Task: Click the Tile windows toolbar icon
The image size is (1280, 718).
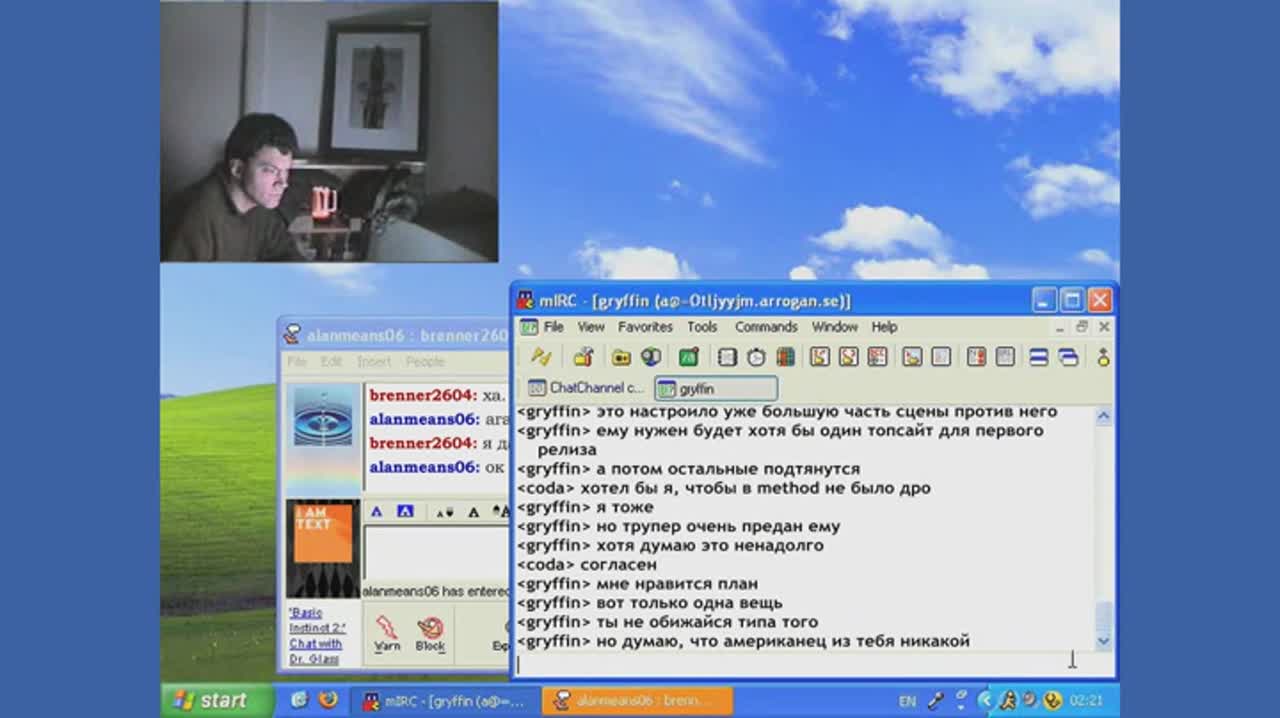Action: [x=1039, y=357]
